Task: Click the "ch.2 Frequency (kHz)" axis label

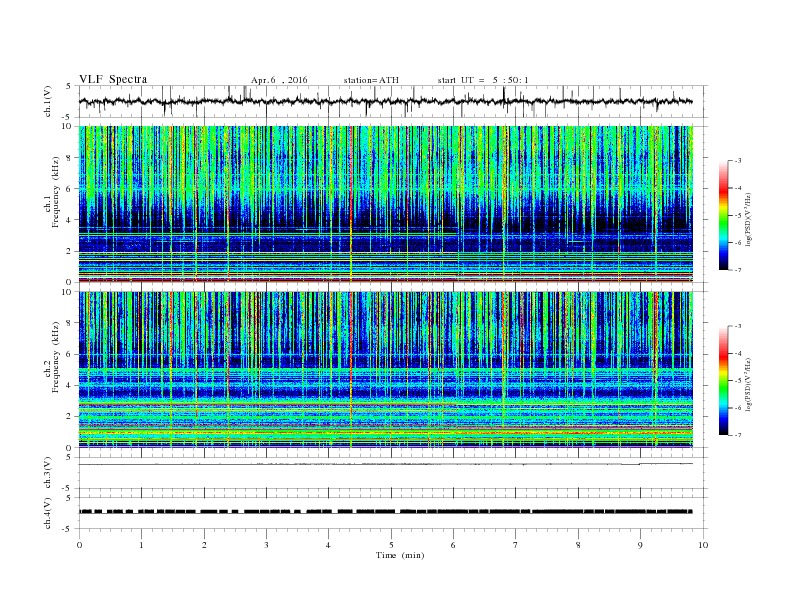Action: [52, 357]
